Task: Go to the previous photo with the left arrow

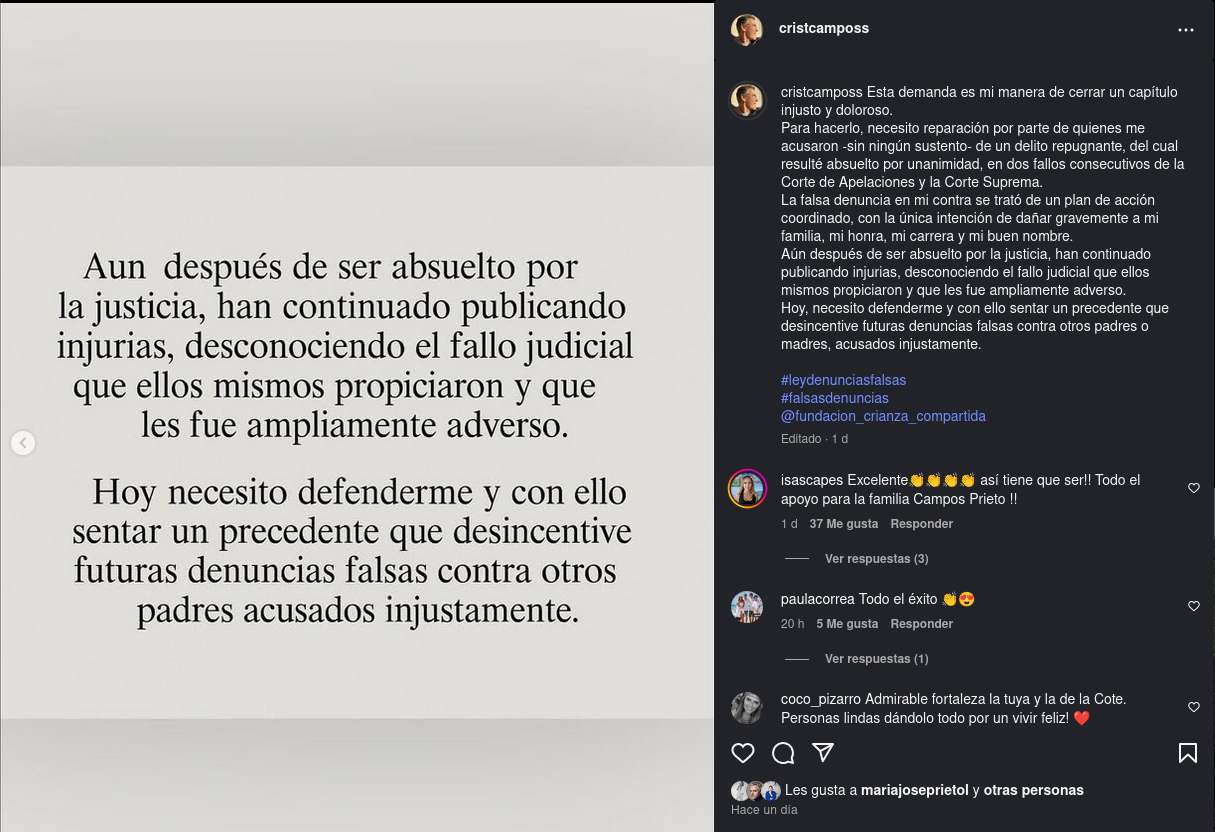Action: point(23,443)
